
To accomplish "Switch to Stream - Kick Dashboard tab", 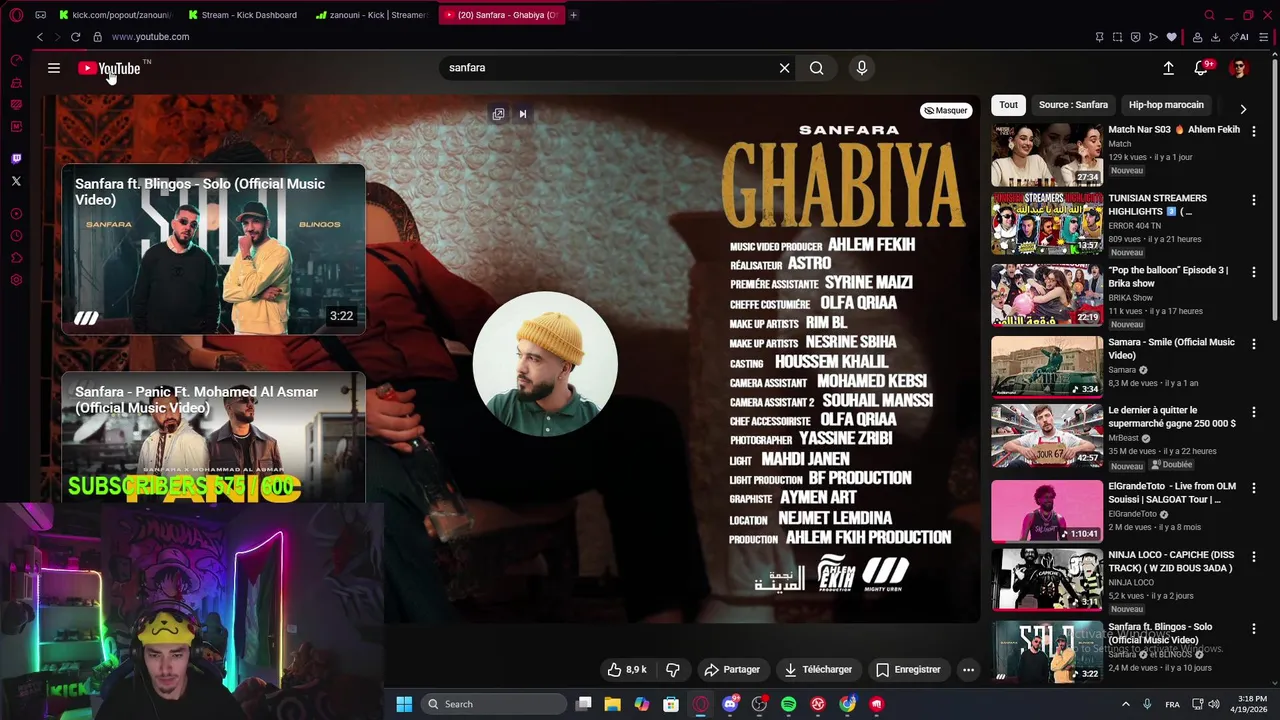I will pos(242,15).
